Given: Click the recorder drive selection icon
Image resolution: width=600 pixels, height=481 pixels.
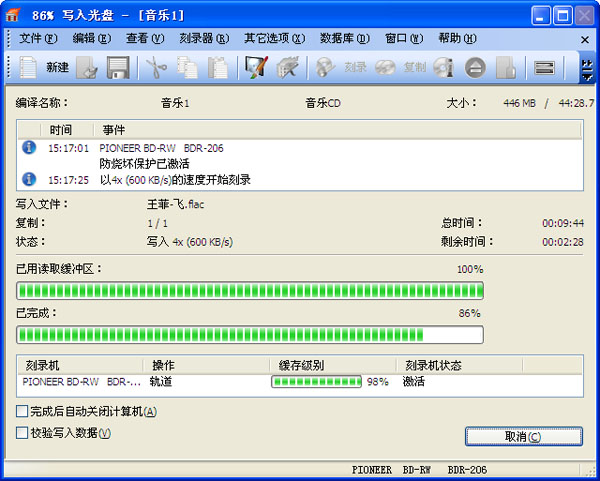Looking at the screenshot, I should [x=544, y=68].
